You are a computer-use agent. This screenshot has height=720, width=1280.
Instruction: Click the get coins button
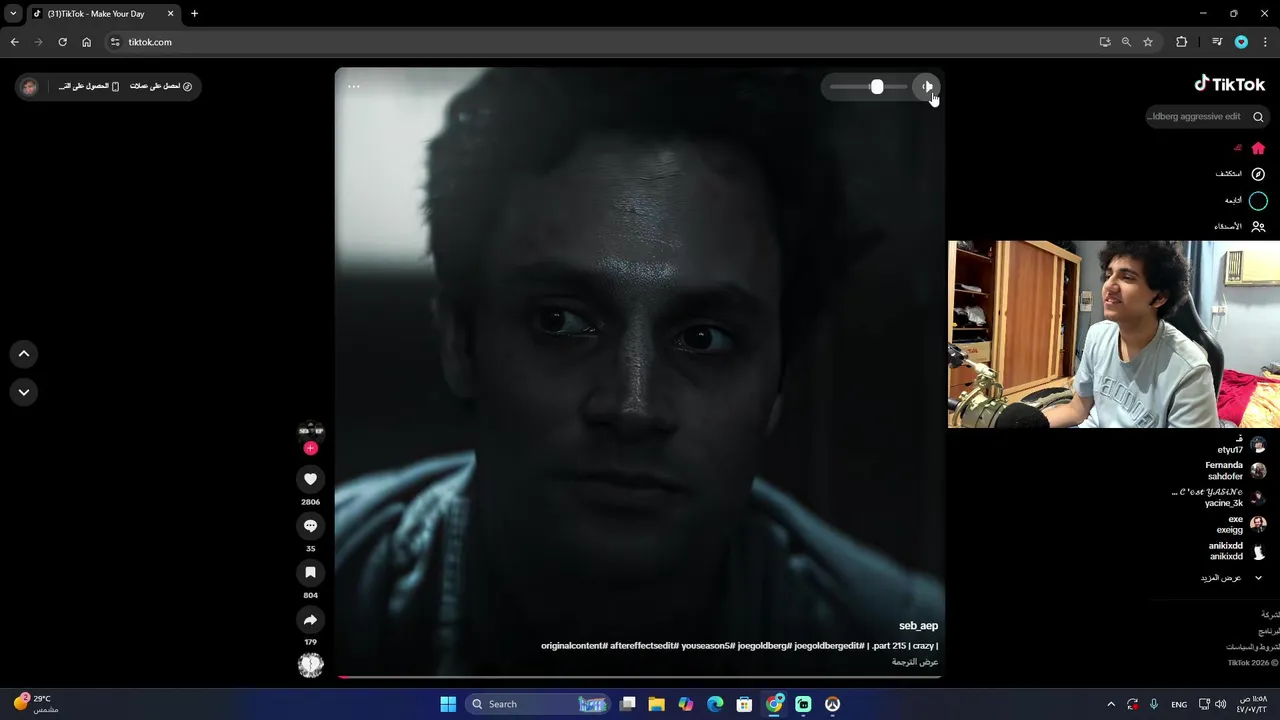click(161, 87)
